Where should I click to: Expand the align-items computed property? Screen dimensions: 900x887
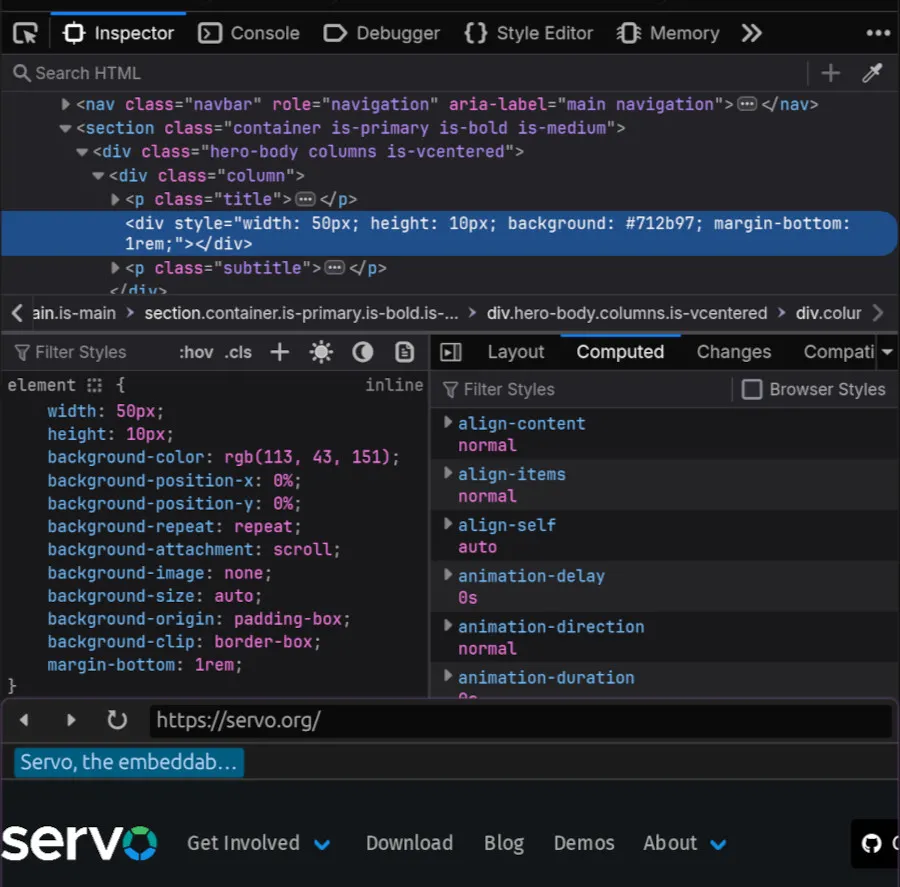click(448, 473)
